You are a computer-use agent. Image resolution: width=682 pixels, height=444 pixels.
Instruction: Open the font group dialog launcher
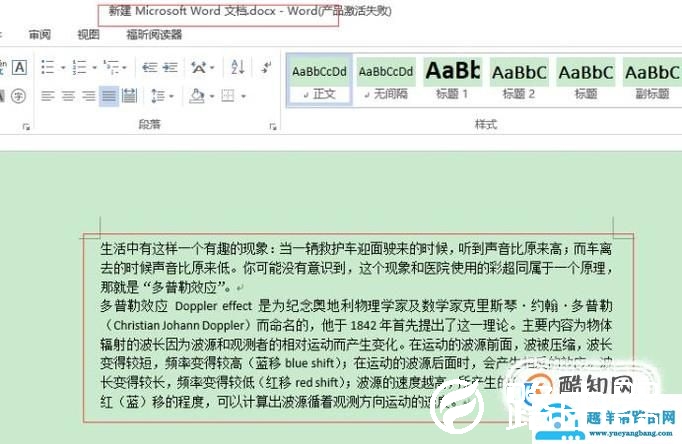26,127
